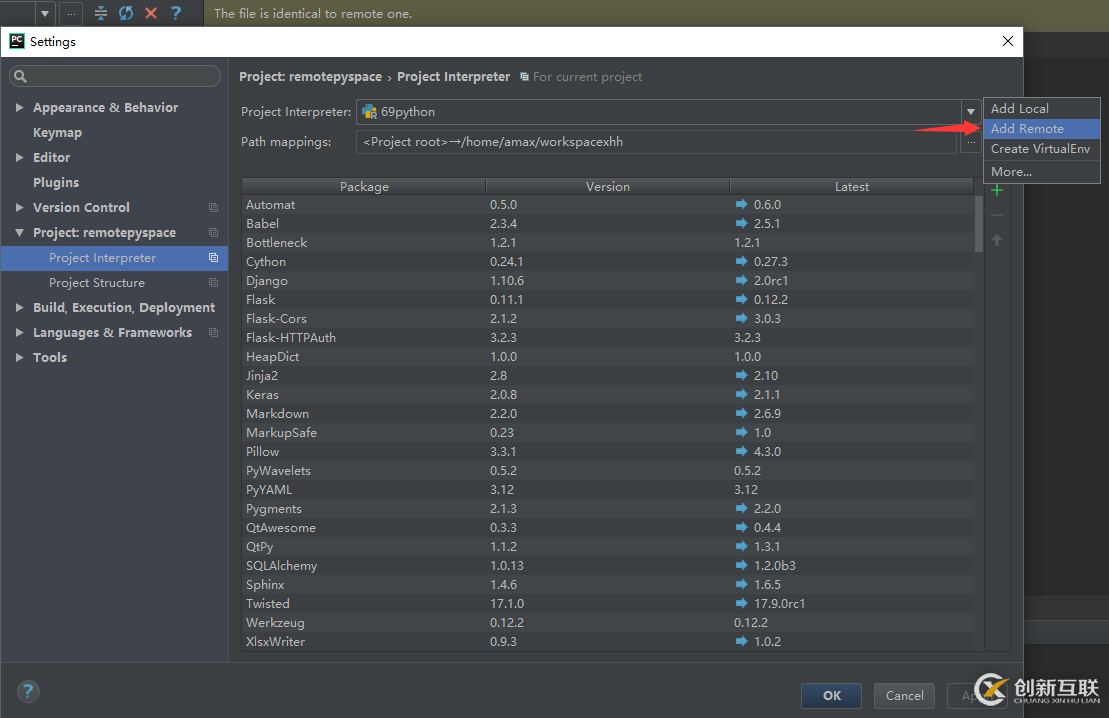
Task: Click the red X icon in top toolbar
Action: tap(151, 13)
